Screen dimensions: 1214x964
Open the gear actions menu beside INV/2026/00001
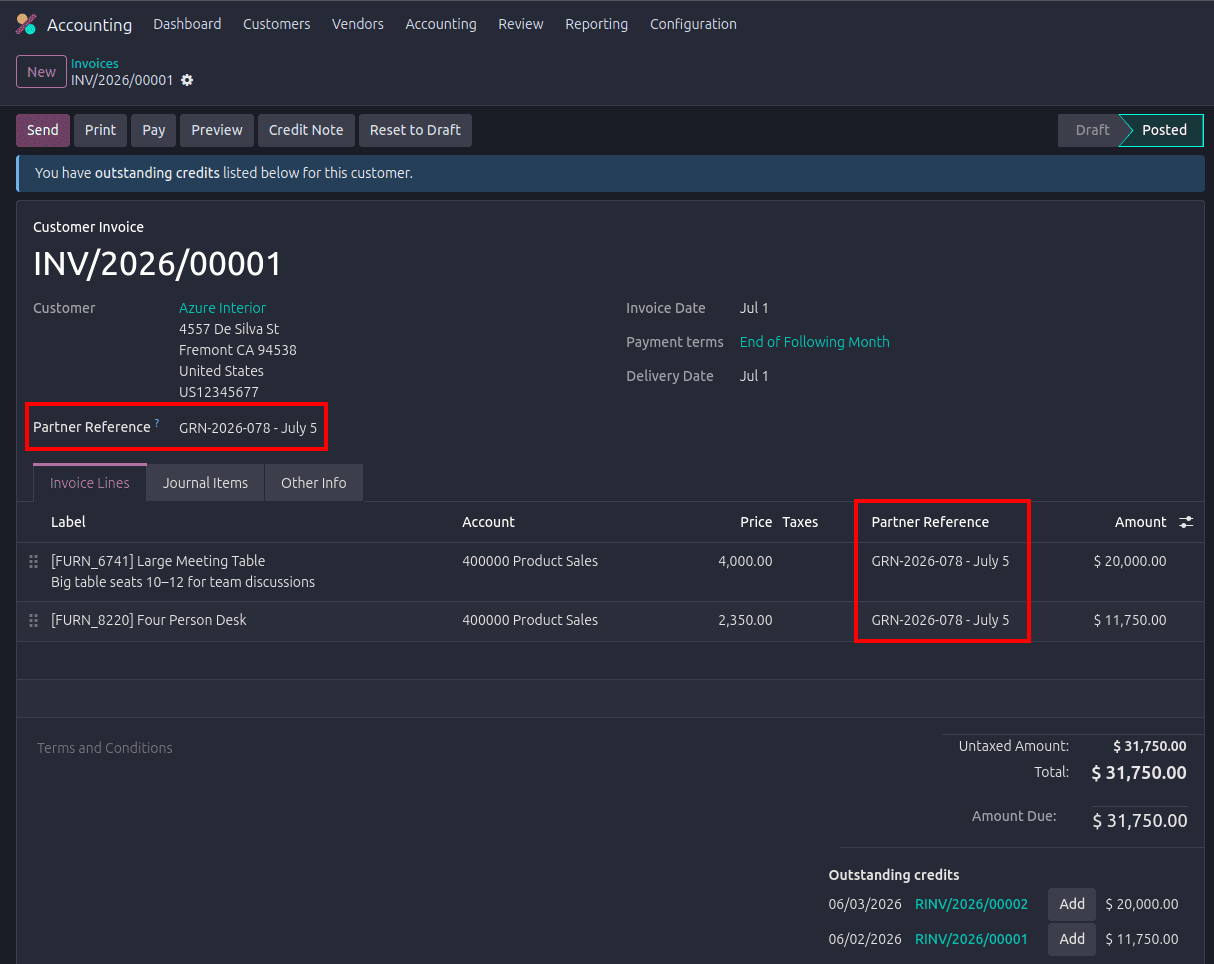(187, 80)
